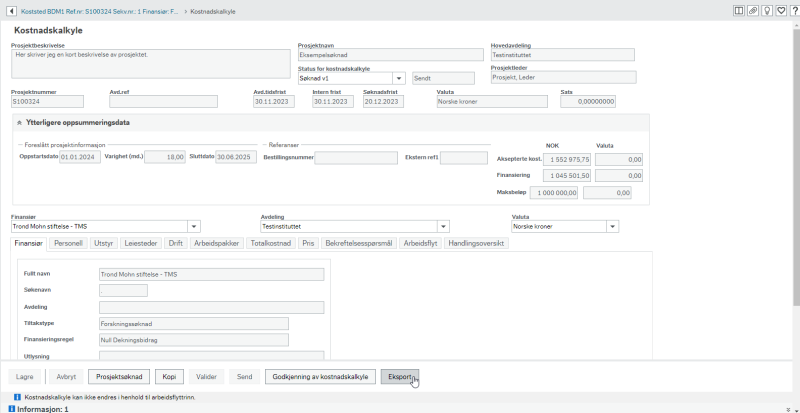Click the Finansiering NOK value field
800x413 pixels.
coord(567,176)
